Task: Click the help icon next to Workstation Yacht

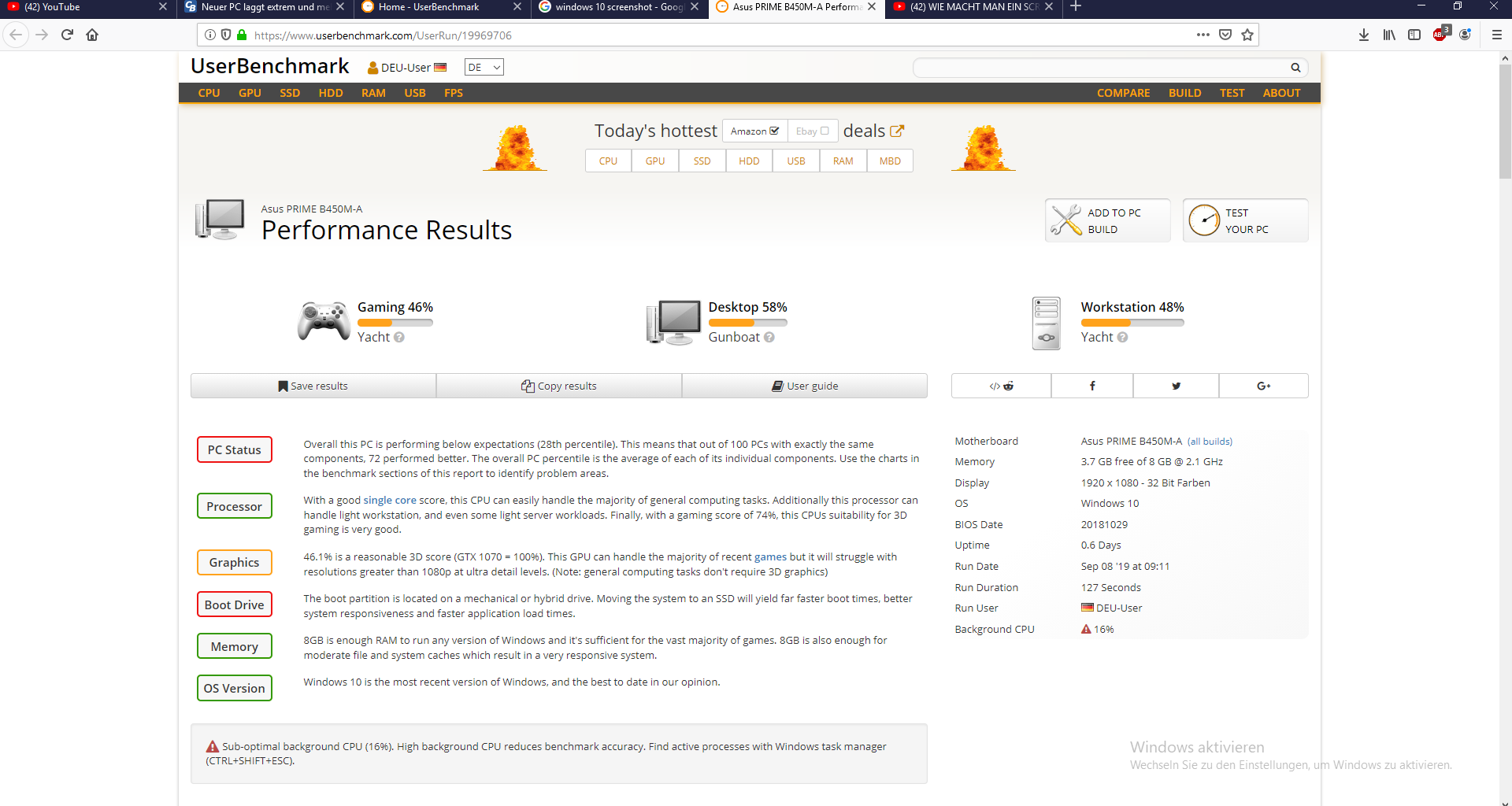Action: point(1122,337)
